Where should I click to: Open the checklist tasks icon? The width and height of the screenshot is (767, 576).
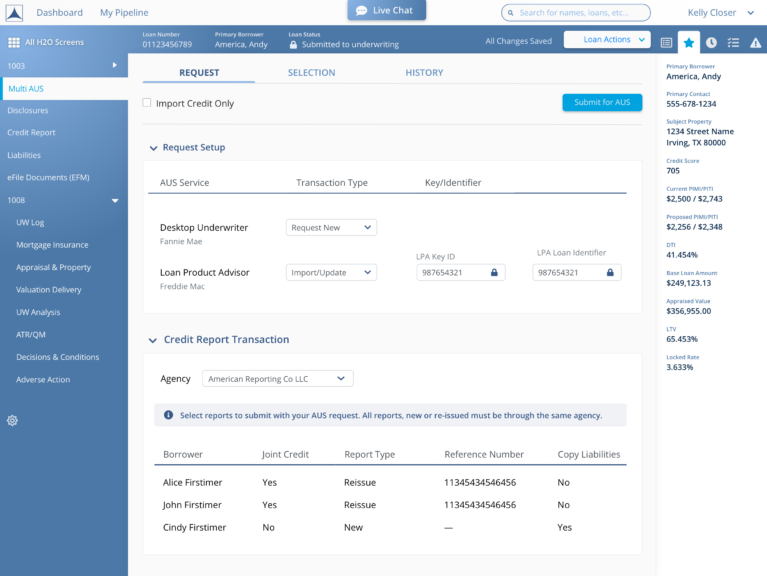pos(733,43)
